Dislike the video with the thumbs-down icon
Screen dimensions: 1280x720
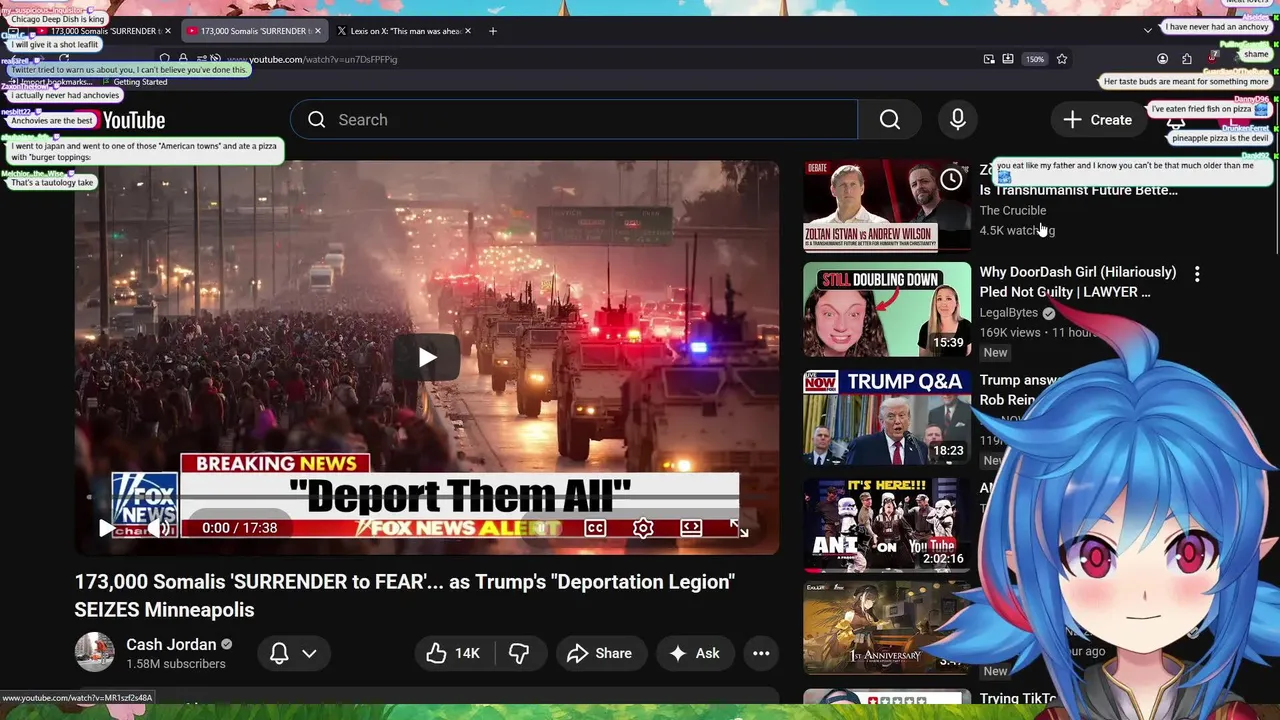519,653
